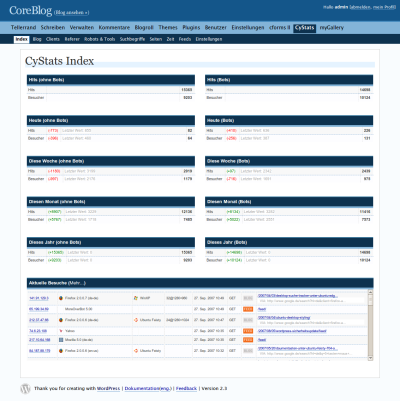Viewport: 400px width, 401px height.
Task: Click the orange FEED badge in the Yahoo row
Action: click(248, 331)
